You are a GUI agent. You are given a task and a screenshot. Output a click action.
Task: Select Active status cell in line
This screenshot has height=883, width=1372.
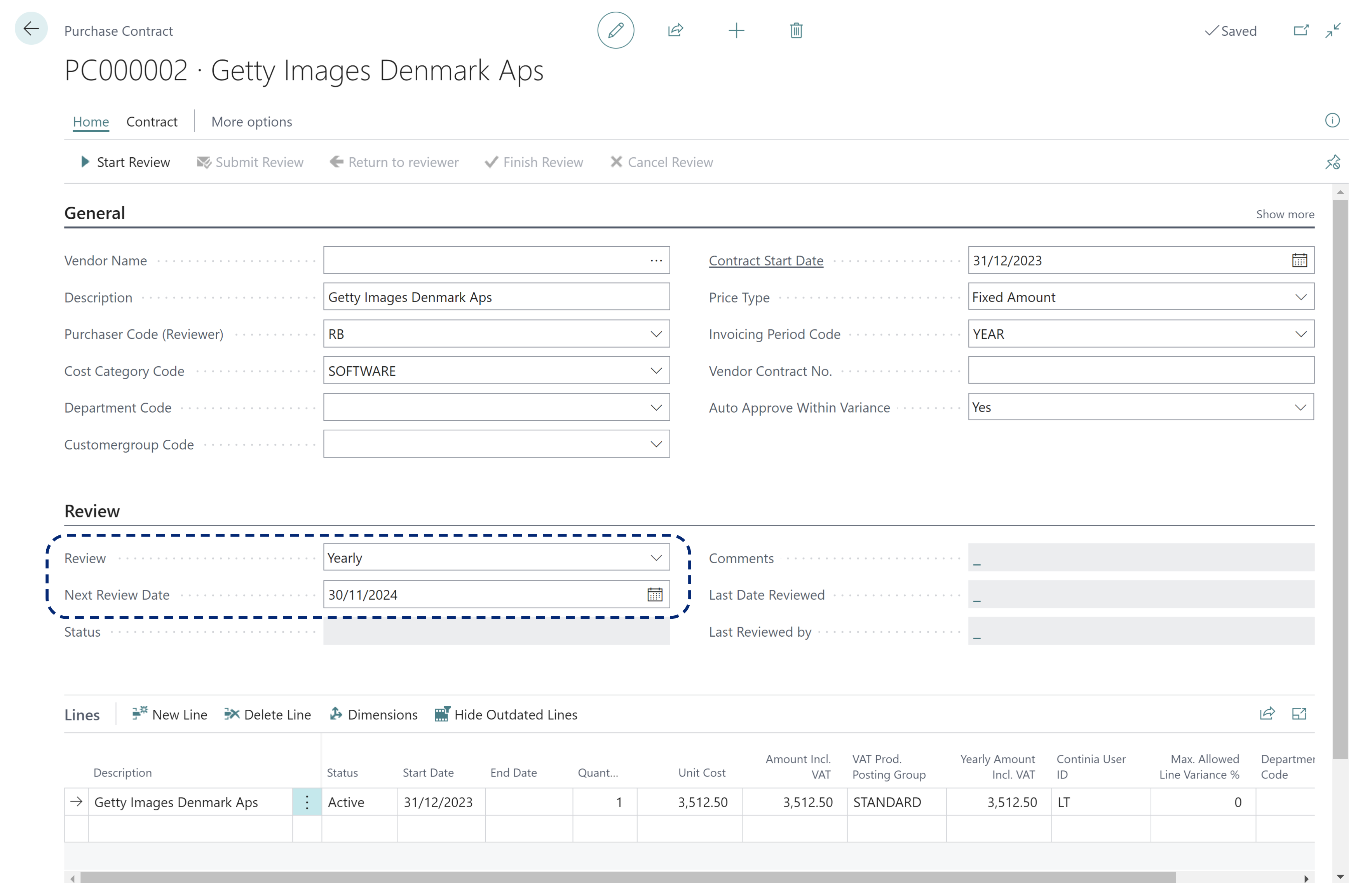pos(359,802)
